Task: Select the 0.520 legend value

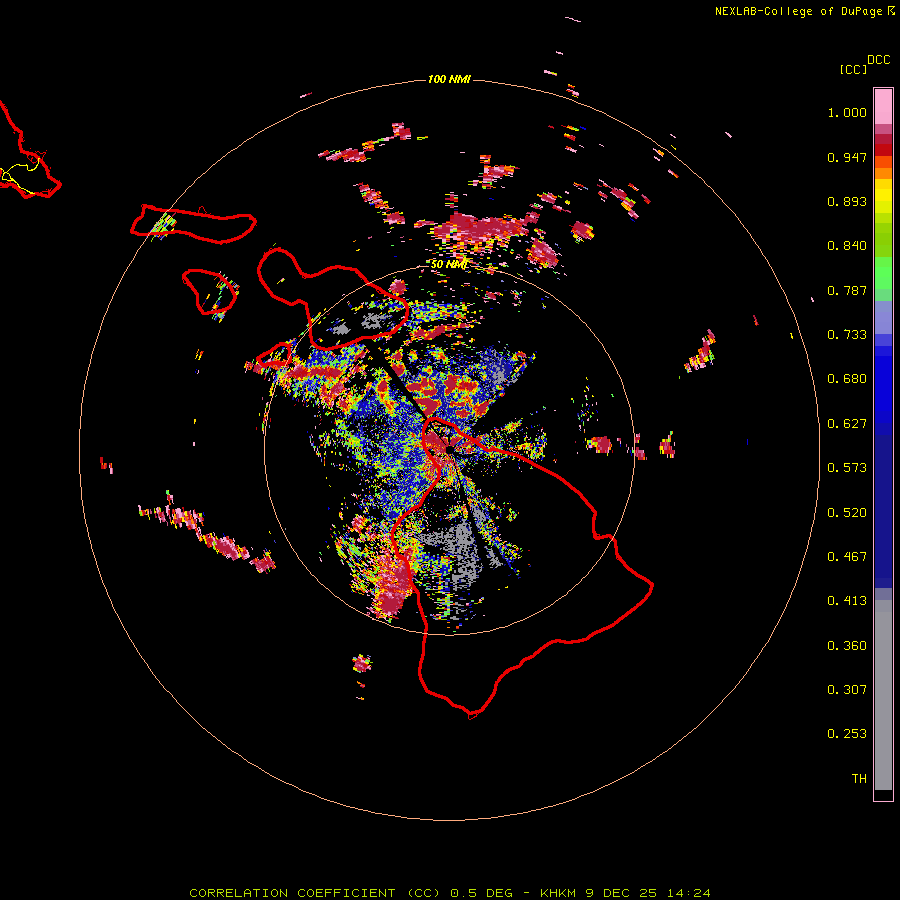Action: 847,513
